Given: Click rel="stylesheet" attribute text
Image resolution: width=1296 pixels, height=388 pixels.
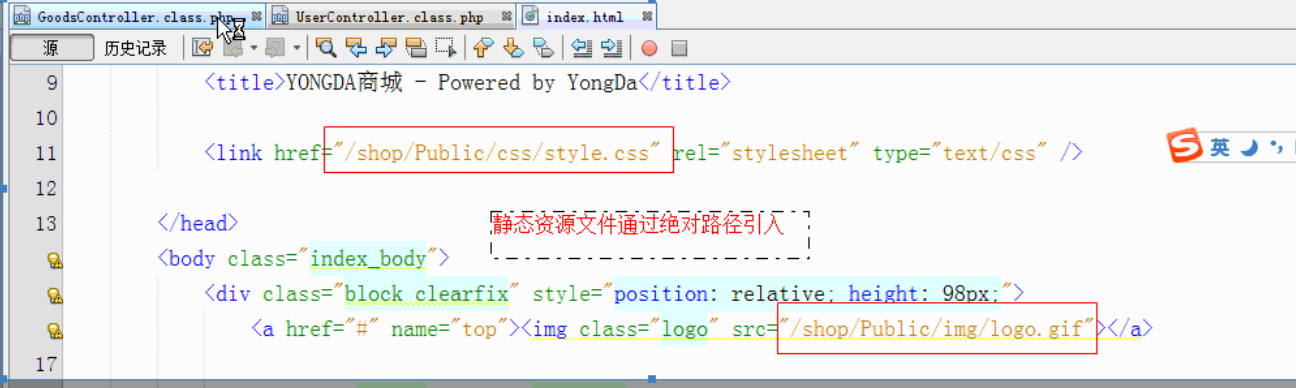Looking at the screenshot, I should point(766,153).
